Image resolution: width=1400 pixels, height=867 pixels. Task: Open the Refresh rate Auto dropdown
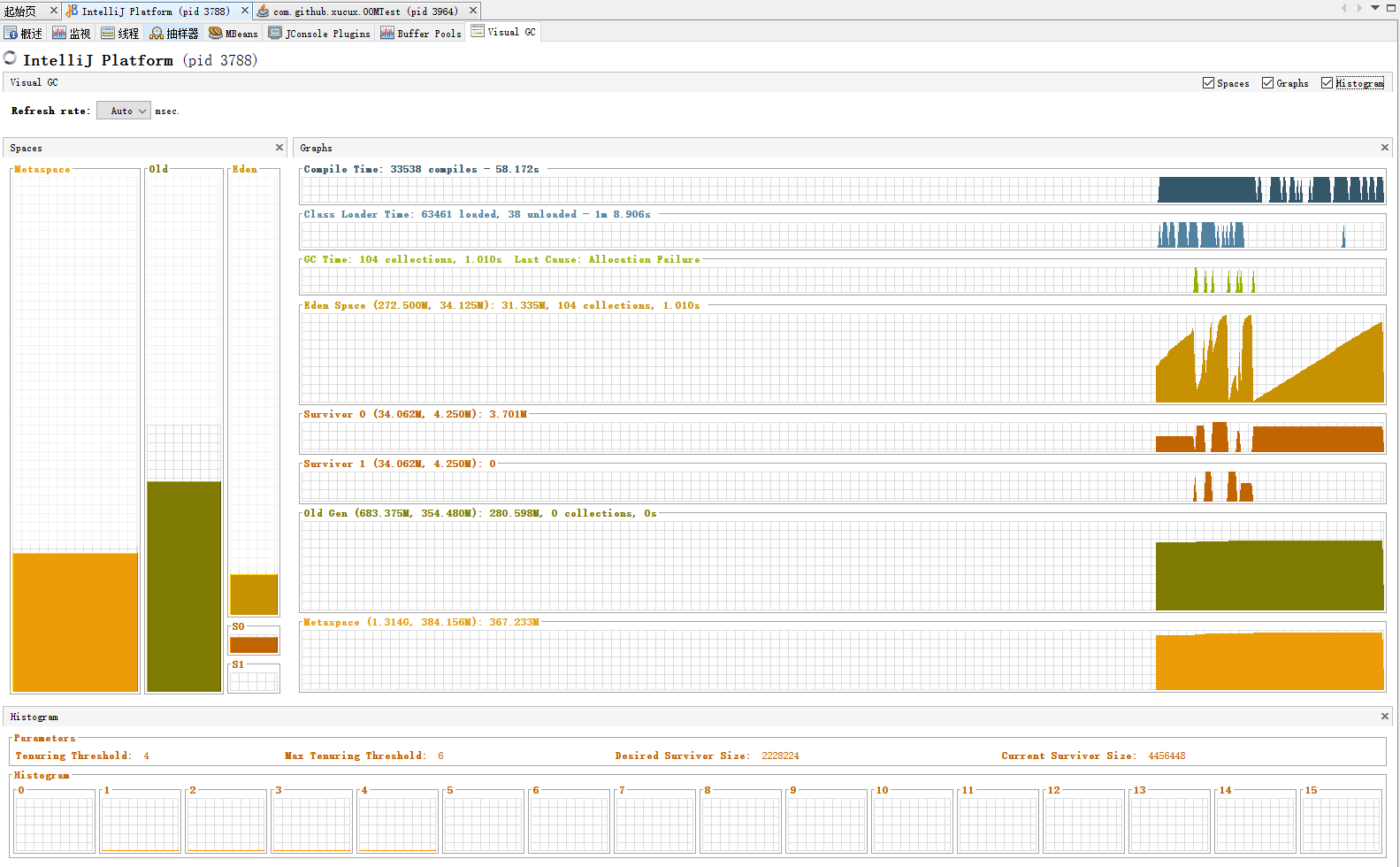click(124, 111)
